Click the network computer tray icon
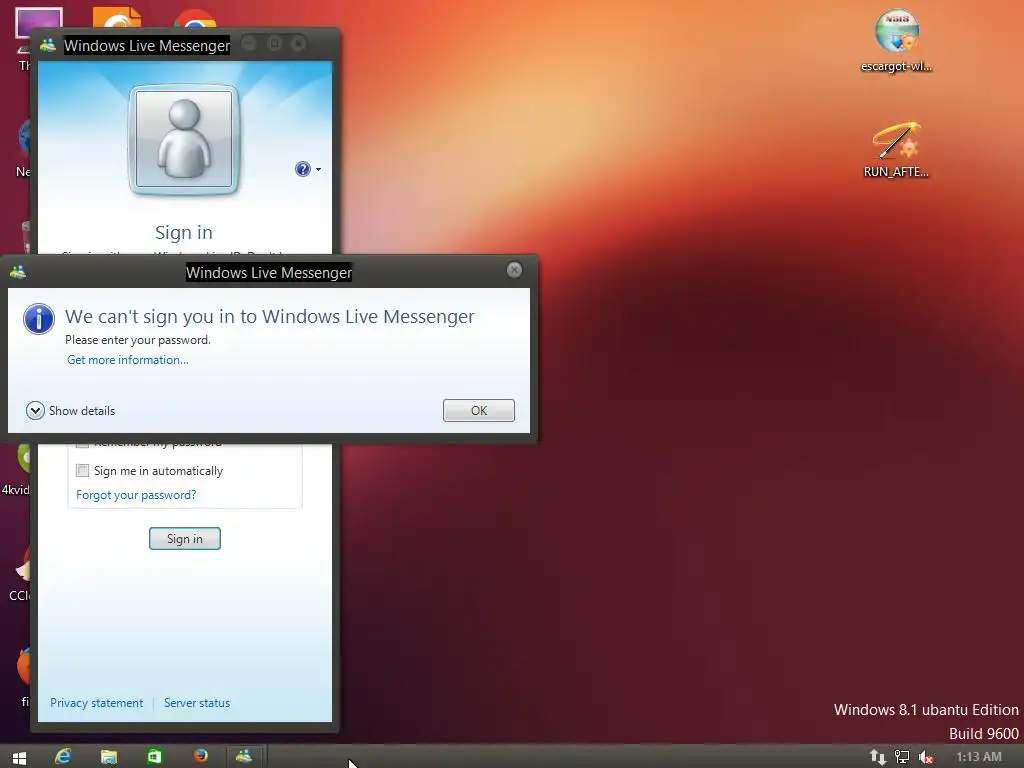The height and width of the screenshot is (768, 1024). pyautogui.click(x=902, y=757)
